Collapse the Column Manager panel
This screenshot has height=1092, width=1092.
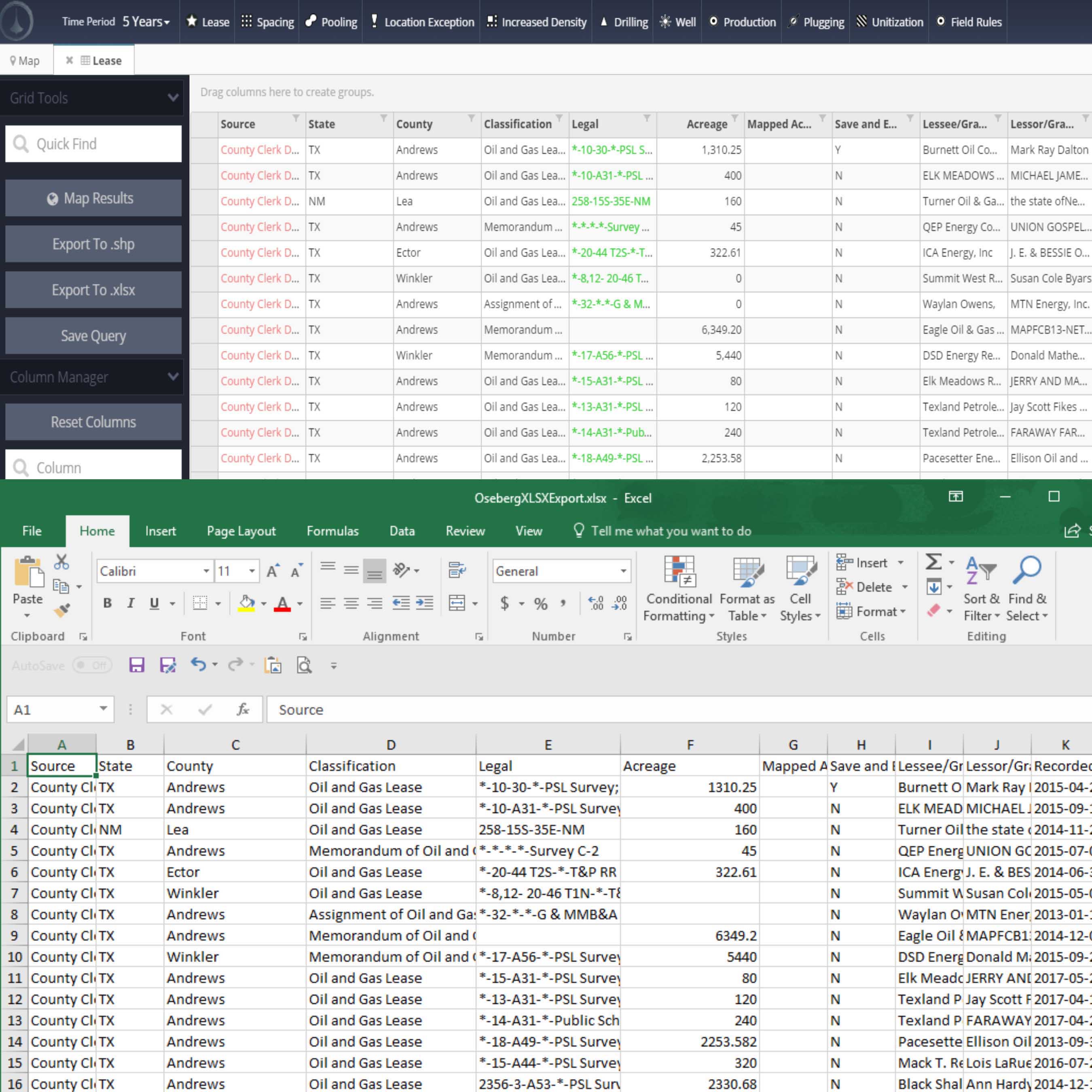(x=173, y=377)
